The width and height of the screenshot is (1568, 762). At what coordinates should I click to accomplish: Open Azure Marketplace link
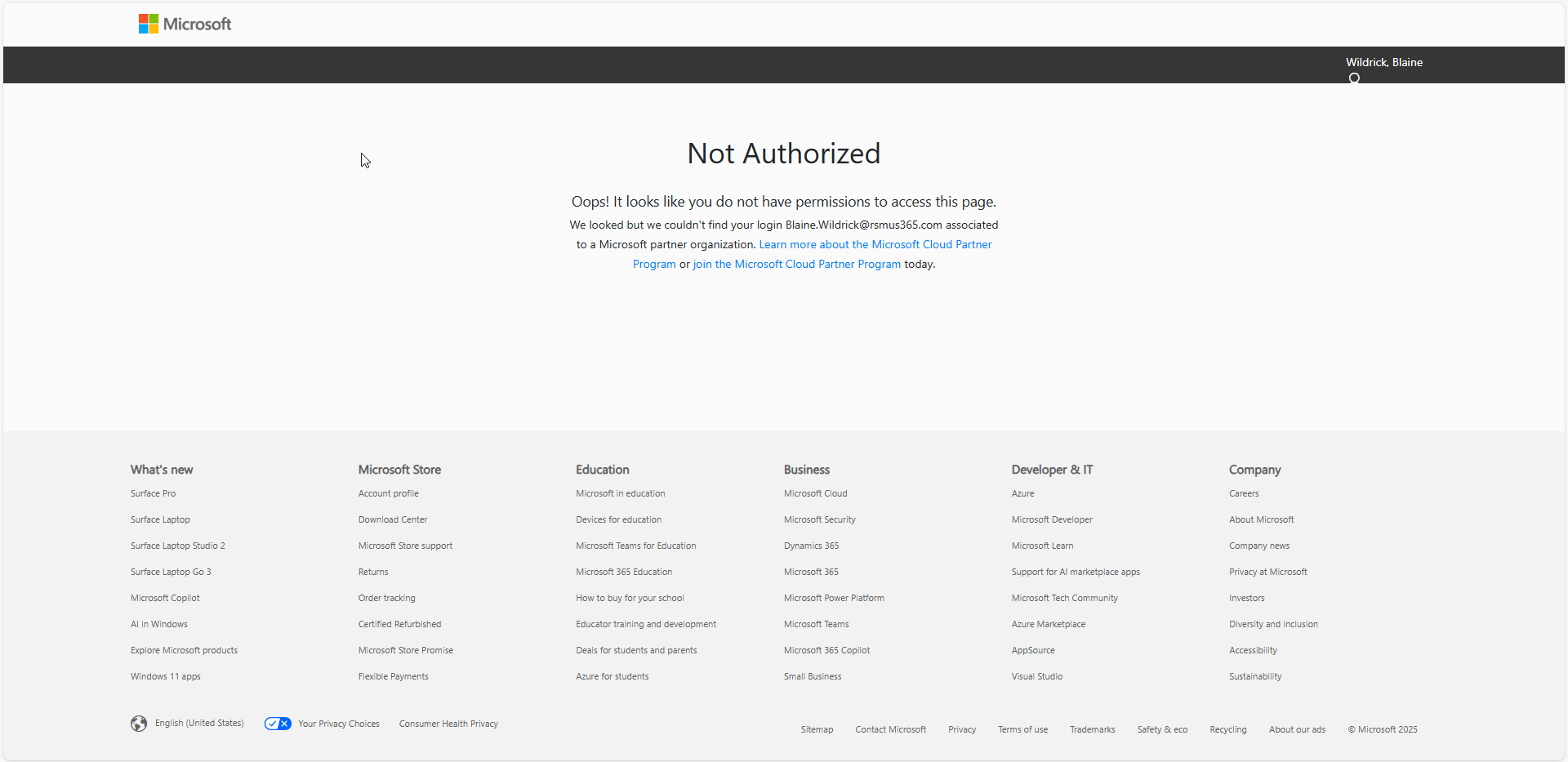click(1049, 624)
